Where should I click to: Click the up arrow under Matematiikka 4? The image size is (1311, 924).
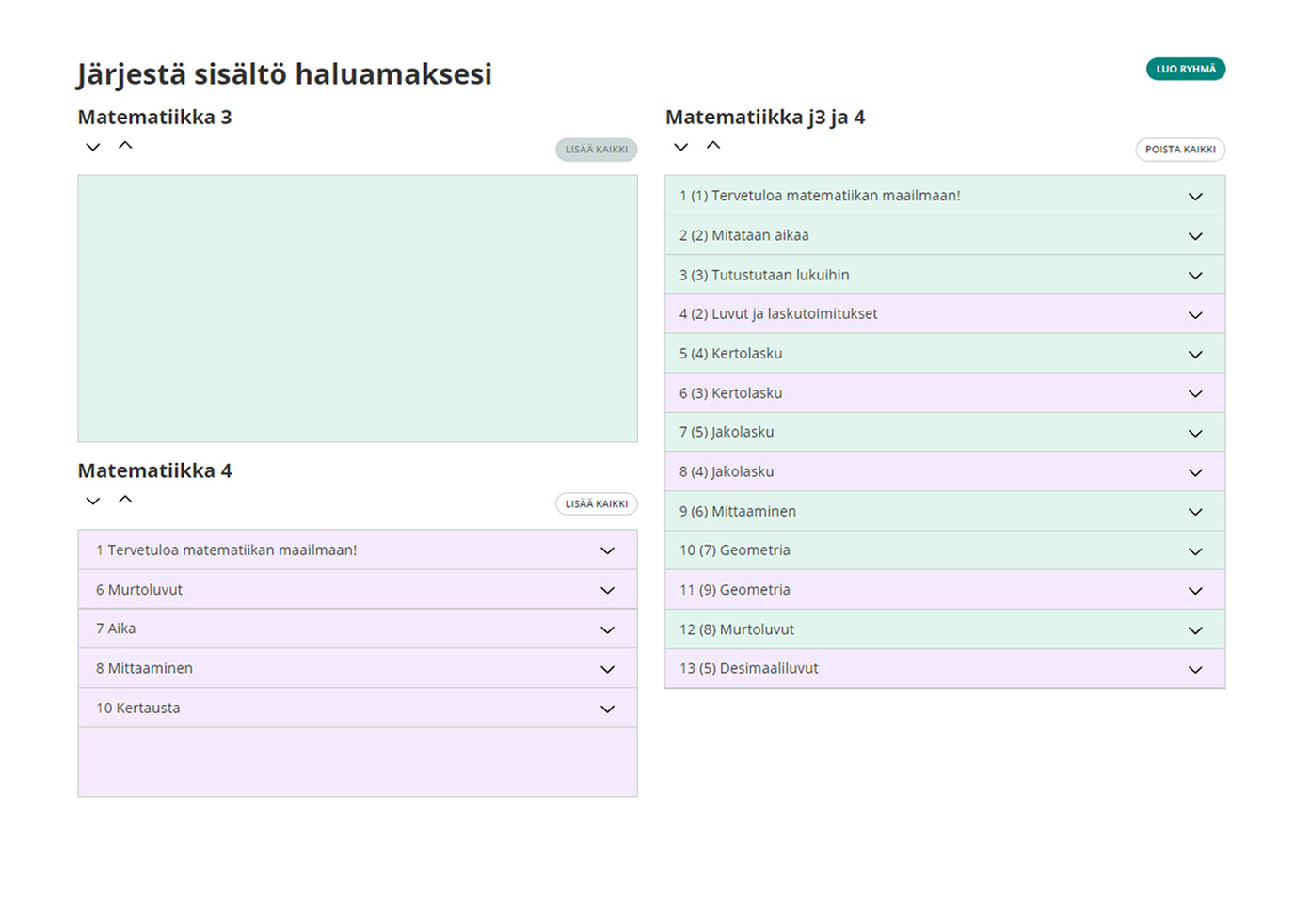[125, 500]
